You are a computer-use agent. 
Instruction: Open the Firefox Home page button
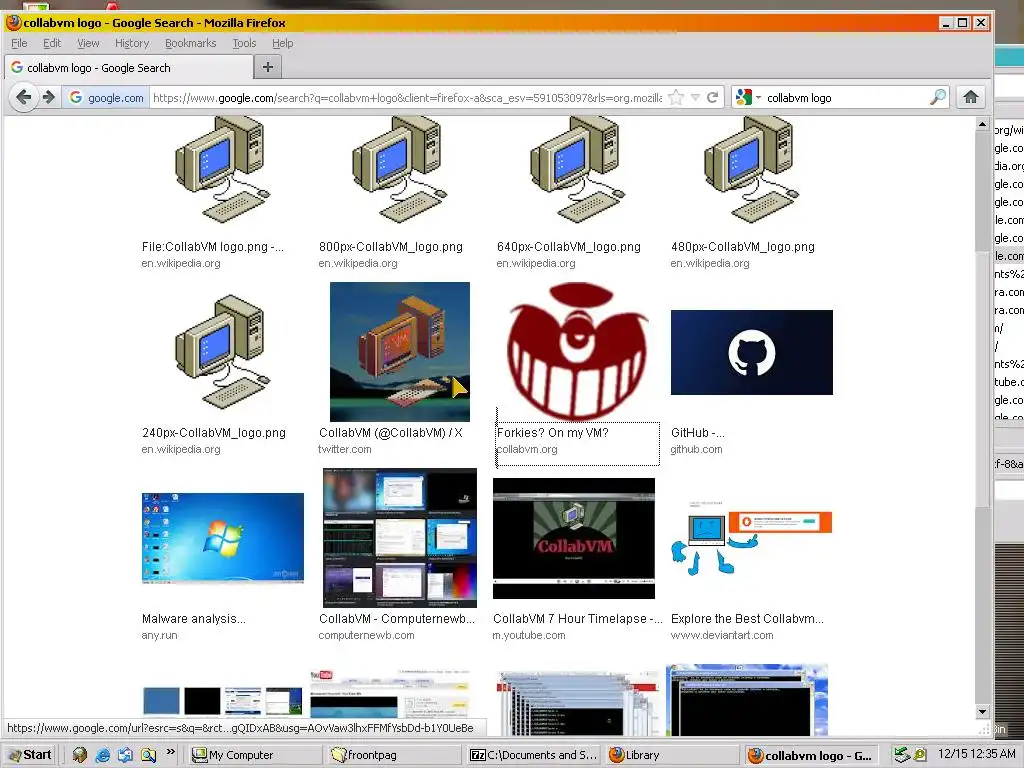point(970,98)
